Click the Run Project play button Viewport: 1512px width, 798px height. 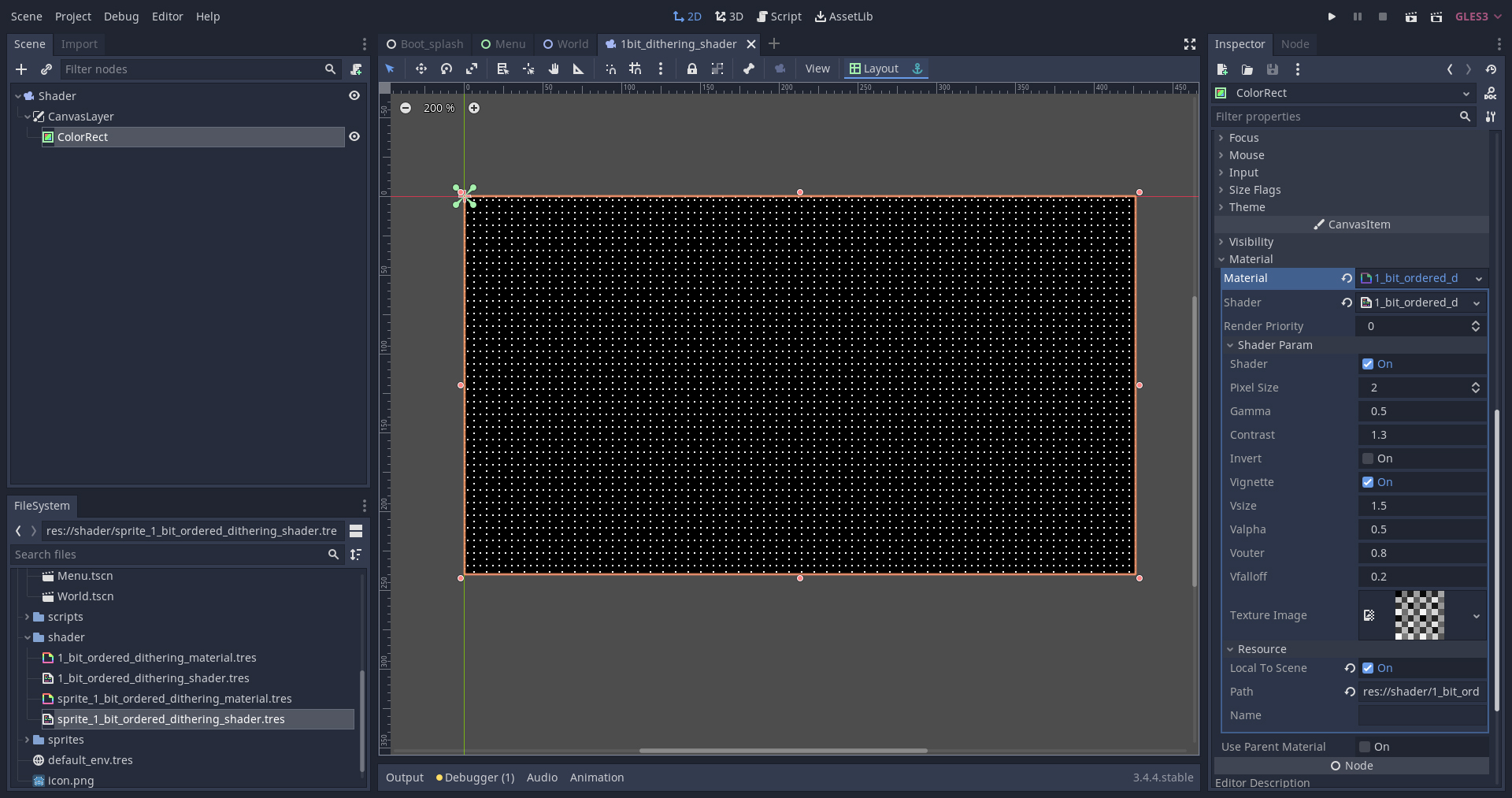tap(1332, 17)
